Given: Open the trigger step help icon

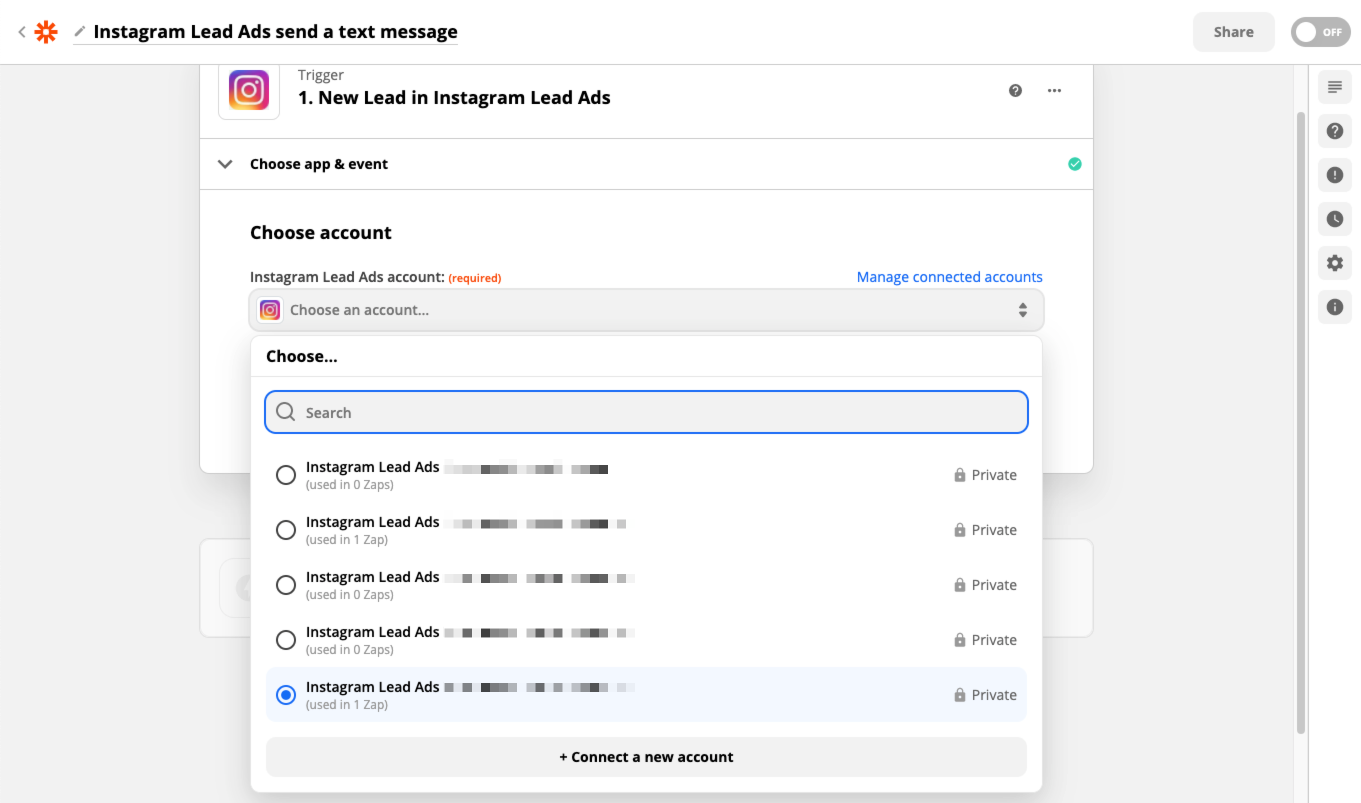Looking at the screenshot, I should [1016, 90].
